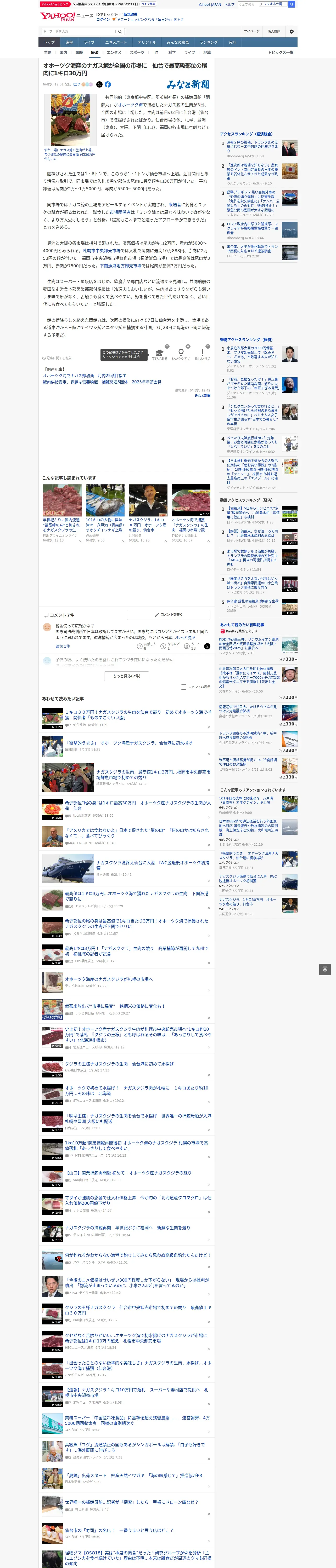
Task: Click 返信 1件 under first comment
Action: coord(62,647)
